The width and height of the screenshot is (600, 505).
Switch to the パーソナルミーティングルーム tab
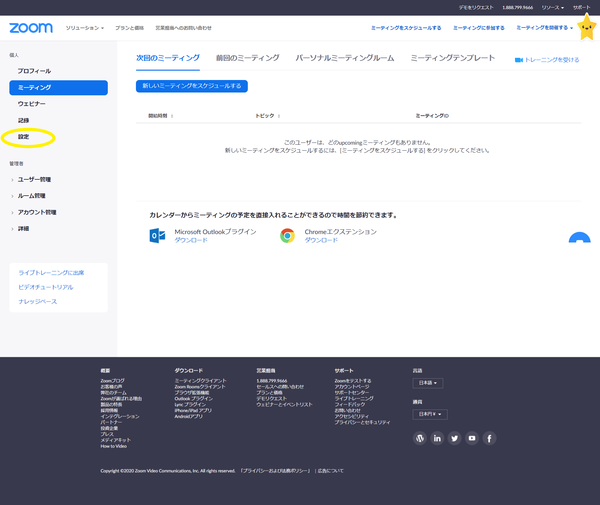(x=345, y=58)
